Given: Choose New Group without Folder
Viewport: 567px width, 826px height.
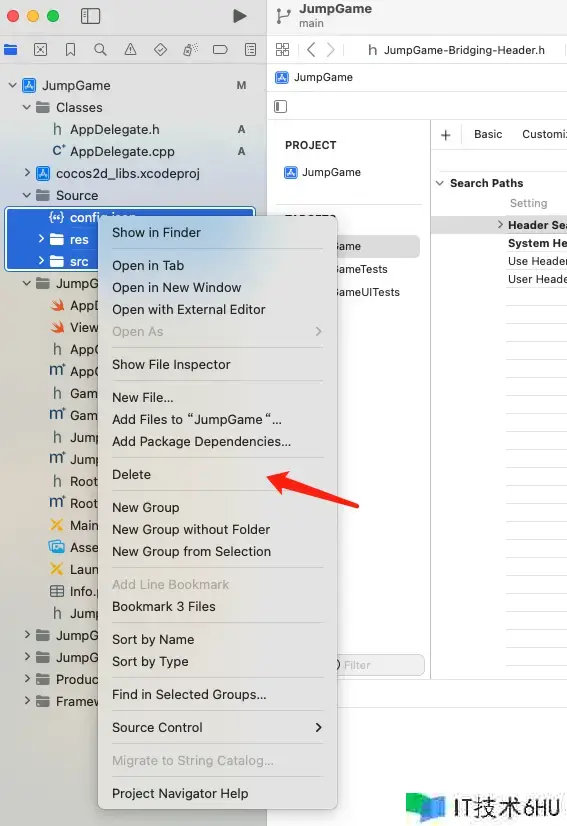Looking at the screenshot, I should point(191,530).
